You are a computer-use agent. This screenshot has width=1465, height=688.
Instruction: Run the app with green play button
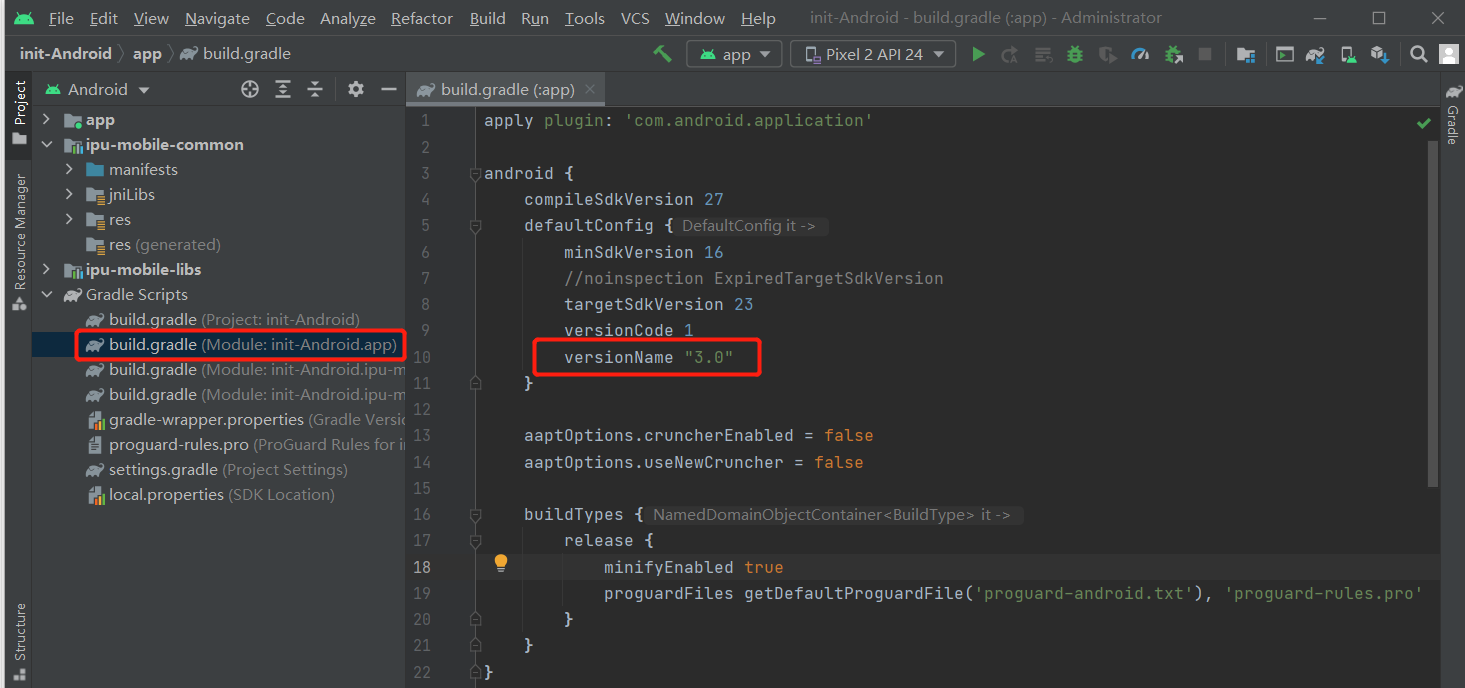(x=978, y=54)
